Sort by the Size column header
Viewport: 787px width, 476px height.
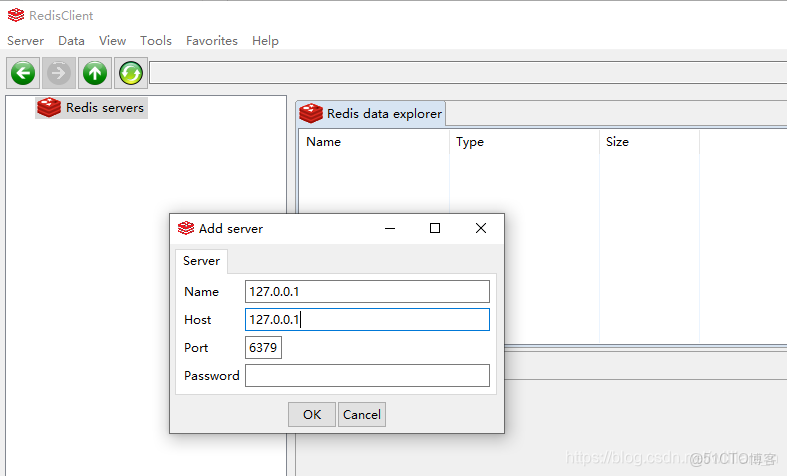point(649,142)
